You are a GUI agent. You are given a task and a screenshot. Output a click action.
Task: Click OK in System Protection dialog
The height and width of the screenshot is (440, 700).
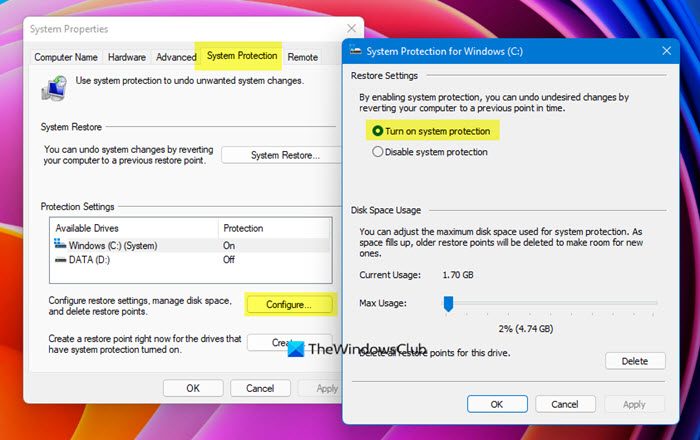point(497,404)
